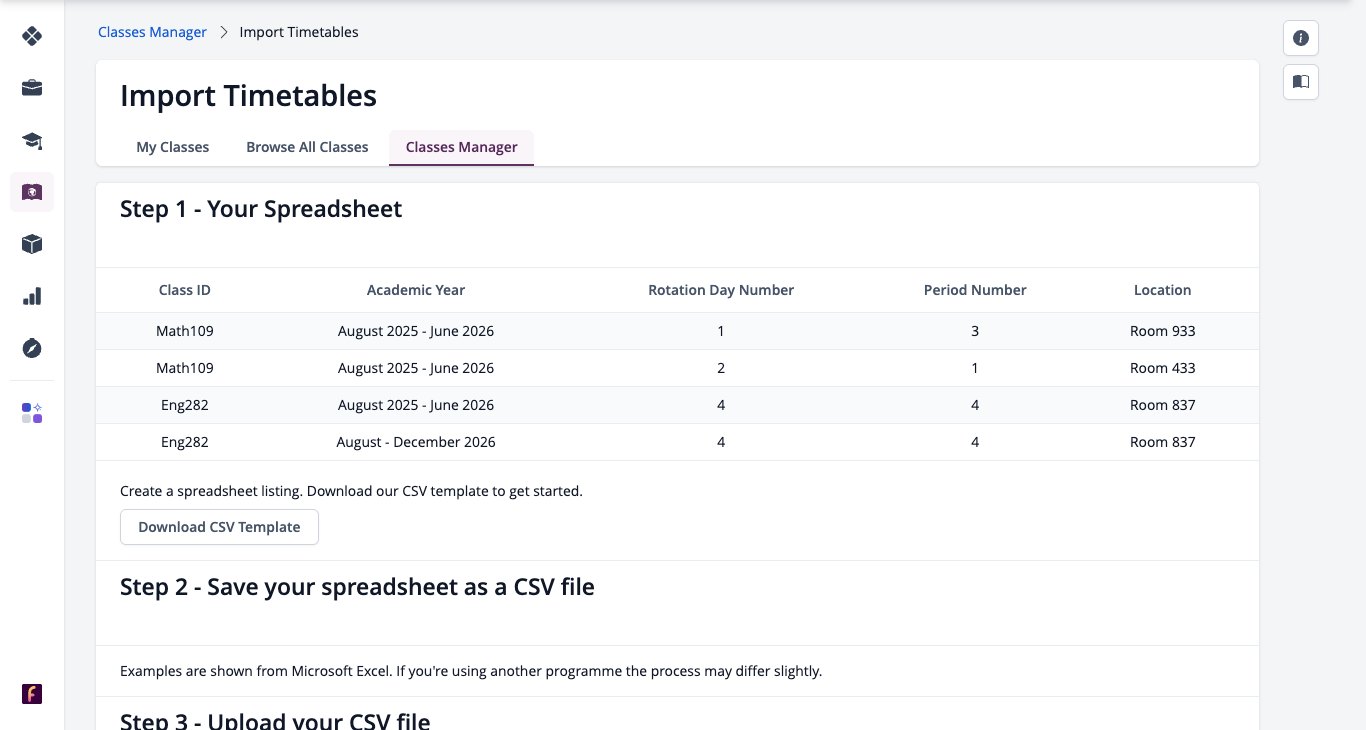Click the Class ID column header
1366x730 pixels.
click(185, 290)
